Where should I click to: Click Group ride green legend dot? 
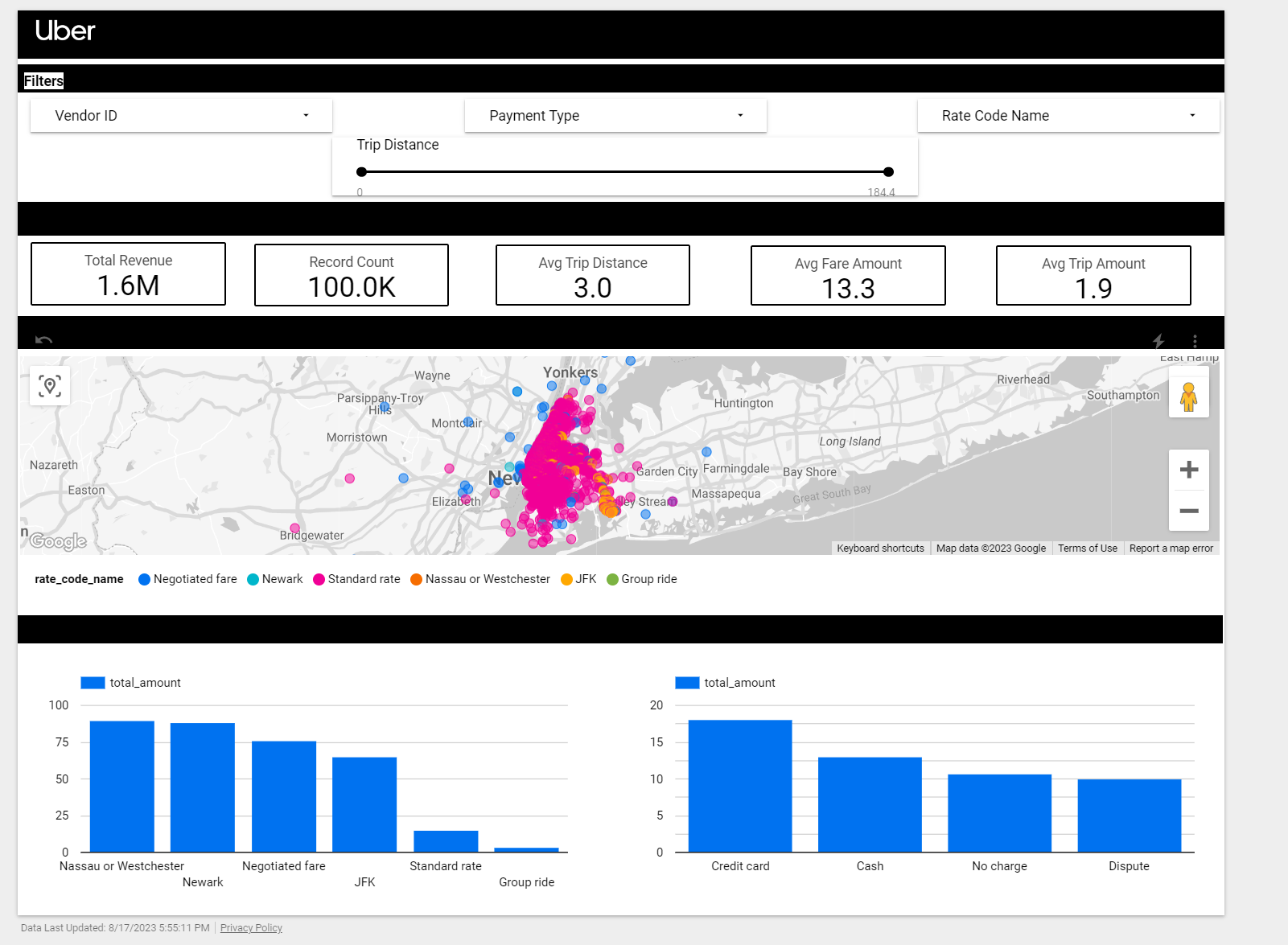click(612, 579)
